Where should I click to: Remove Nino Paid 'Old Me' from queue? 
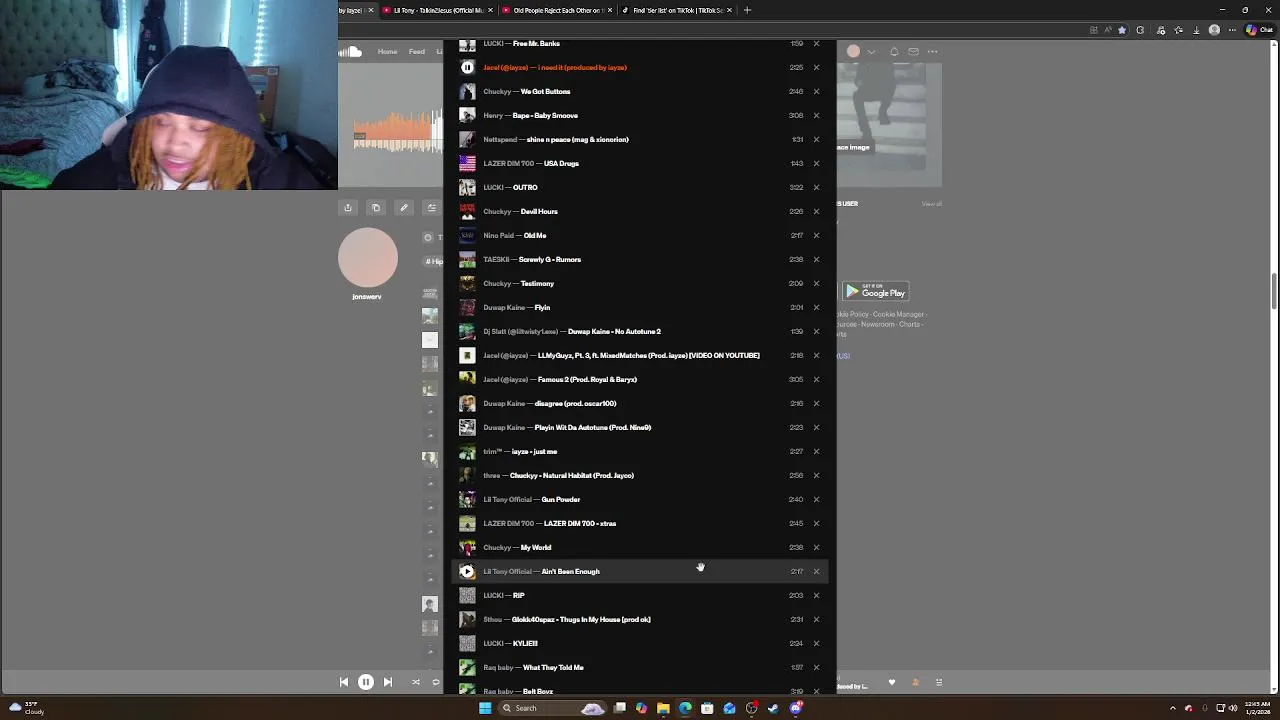pyautogui.click(x=816, y=235)
